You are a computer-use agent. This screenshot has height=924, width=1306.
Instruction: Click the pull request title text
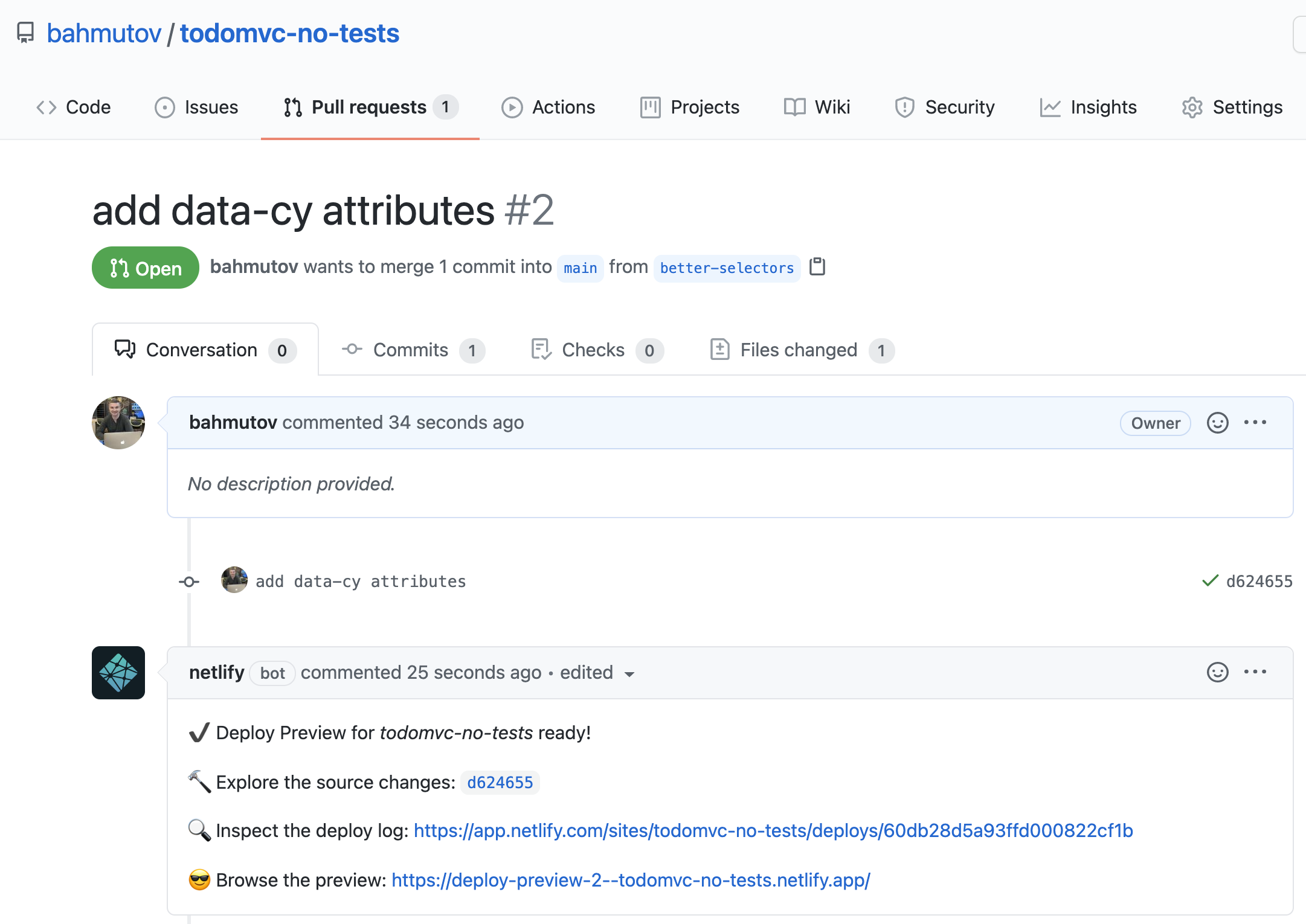pos(294,211)
